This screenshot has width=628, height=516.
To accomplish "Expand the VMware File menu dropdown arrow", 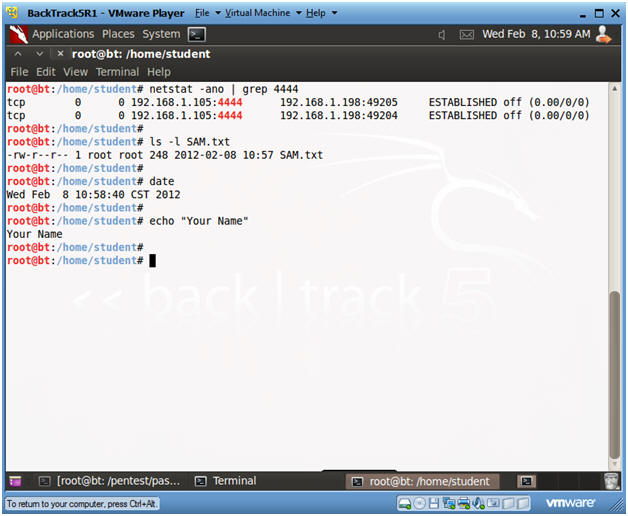I will point(218,13).
